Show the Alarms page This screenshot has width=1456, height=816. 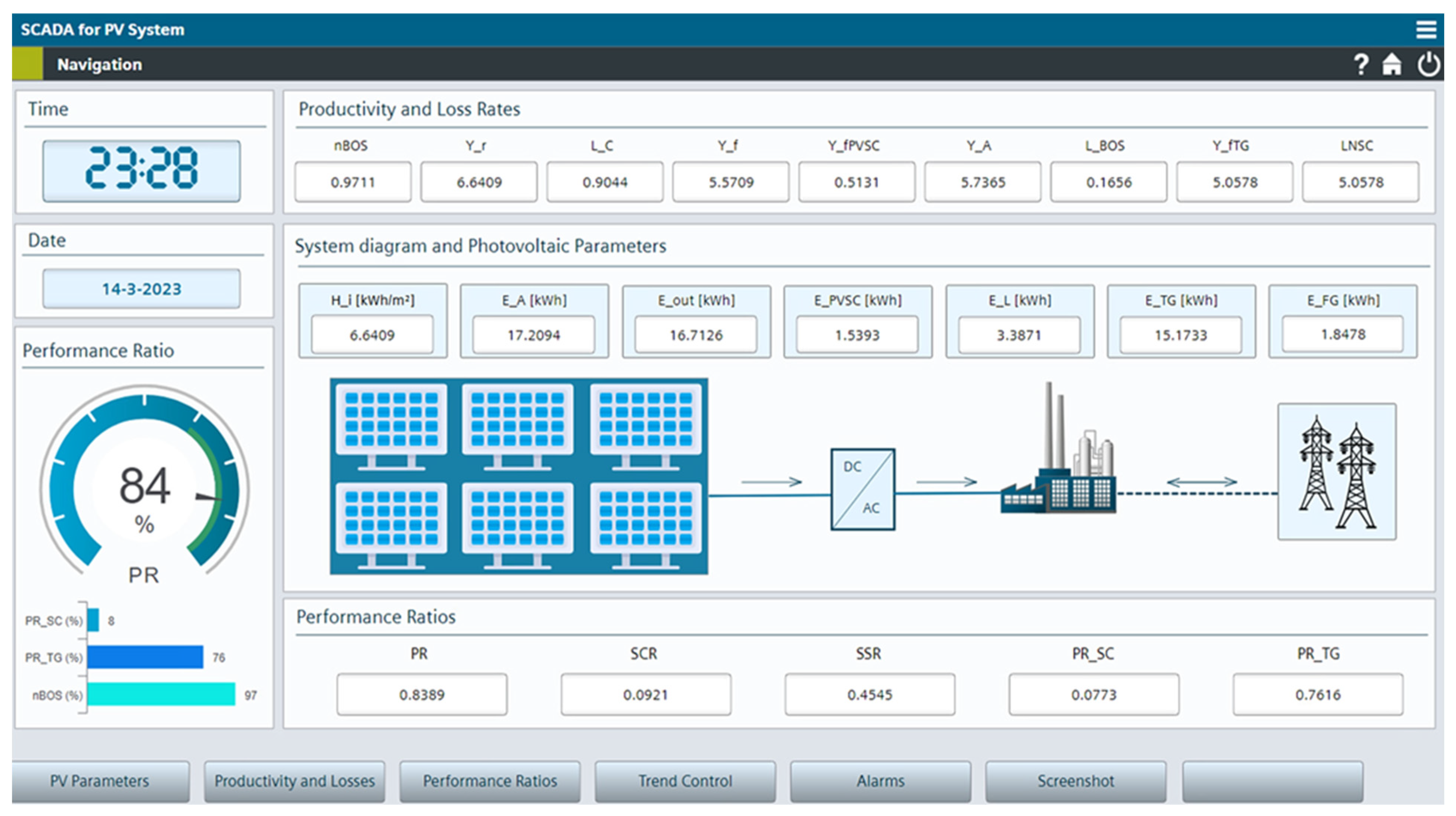click(880, 781)
